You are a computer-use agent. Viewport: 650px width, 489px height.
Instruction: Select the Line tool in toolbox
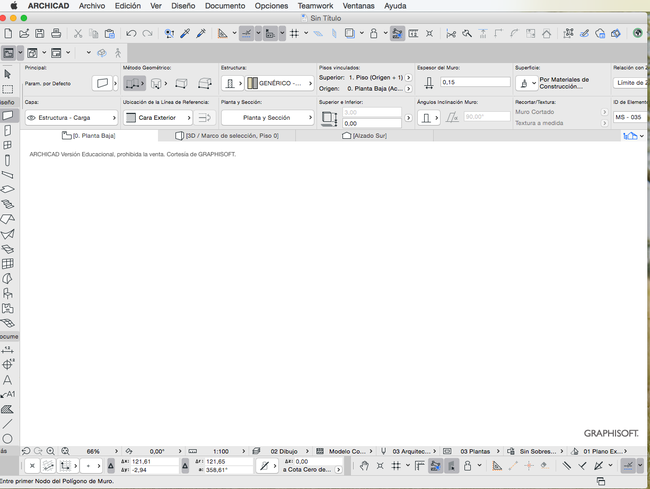click(x=7, y=424)
